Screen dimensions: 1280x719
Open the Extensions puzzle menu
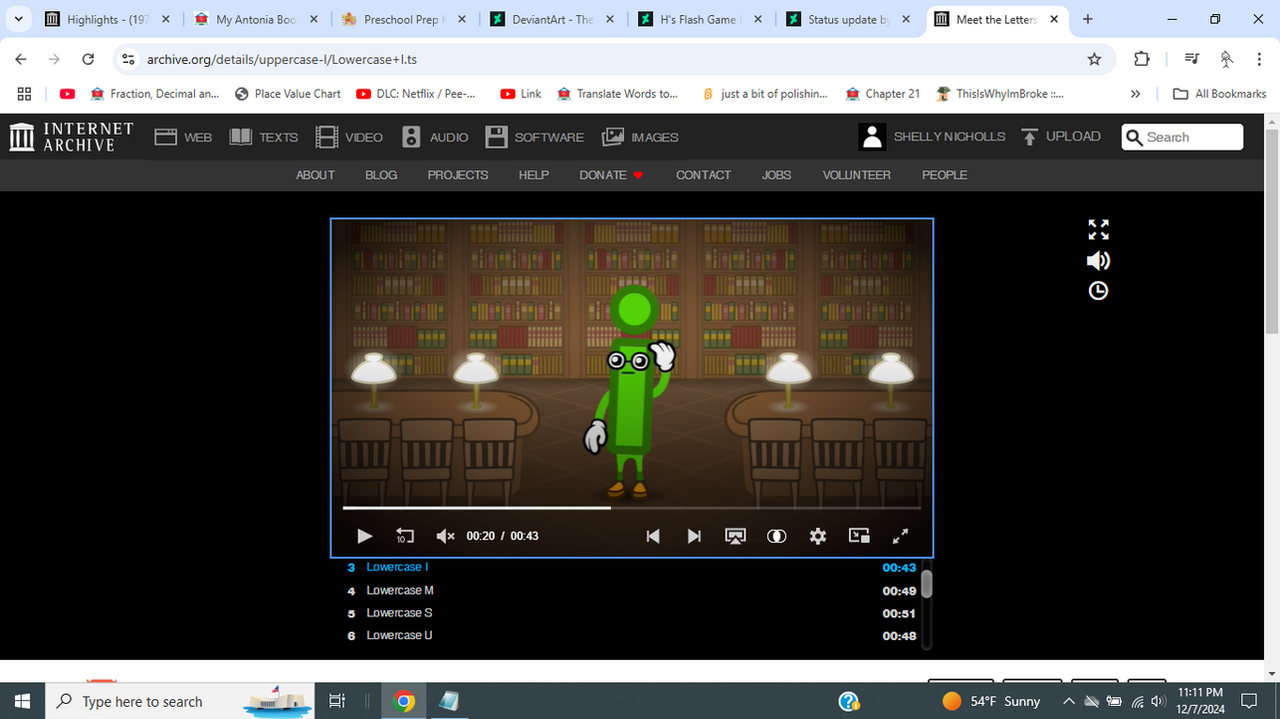pyautogui.click(x=1142, y=59)
